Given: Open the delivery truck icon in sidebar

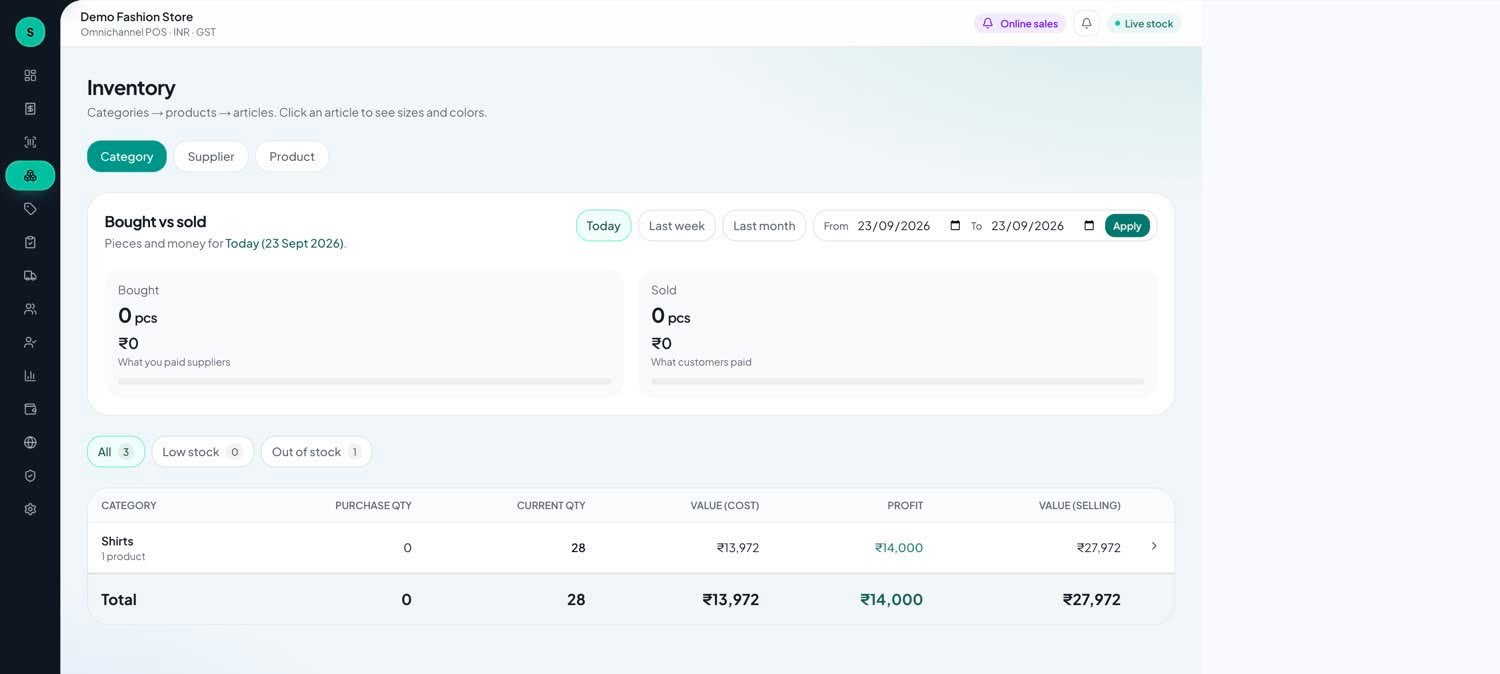Looking at the screenshot, I should [x=30, y=275].
